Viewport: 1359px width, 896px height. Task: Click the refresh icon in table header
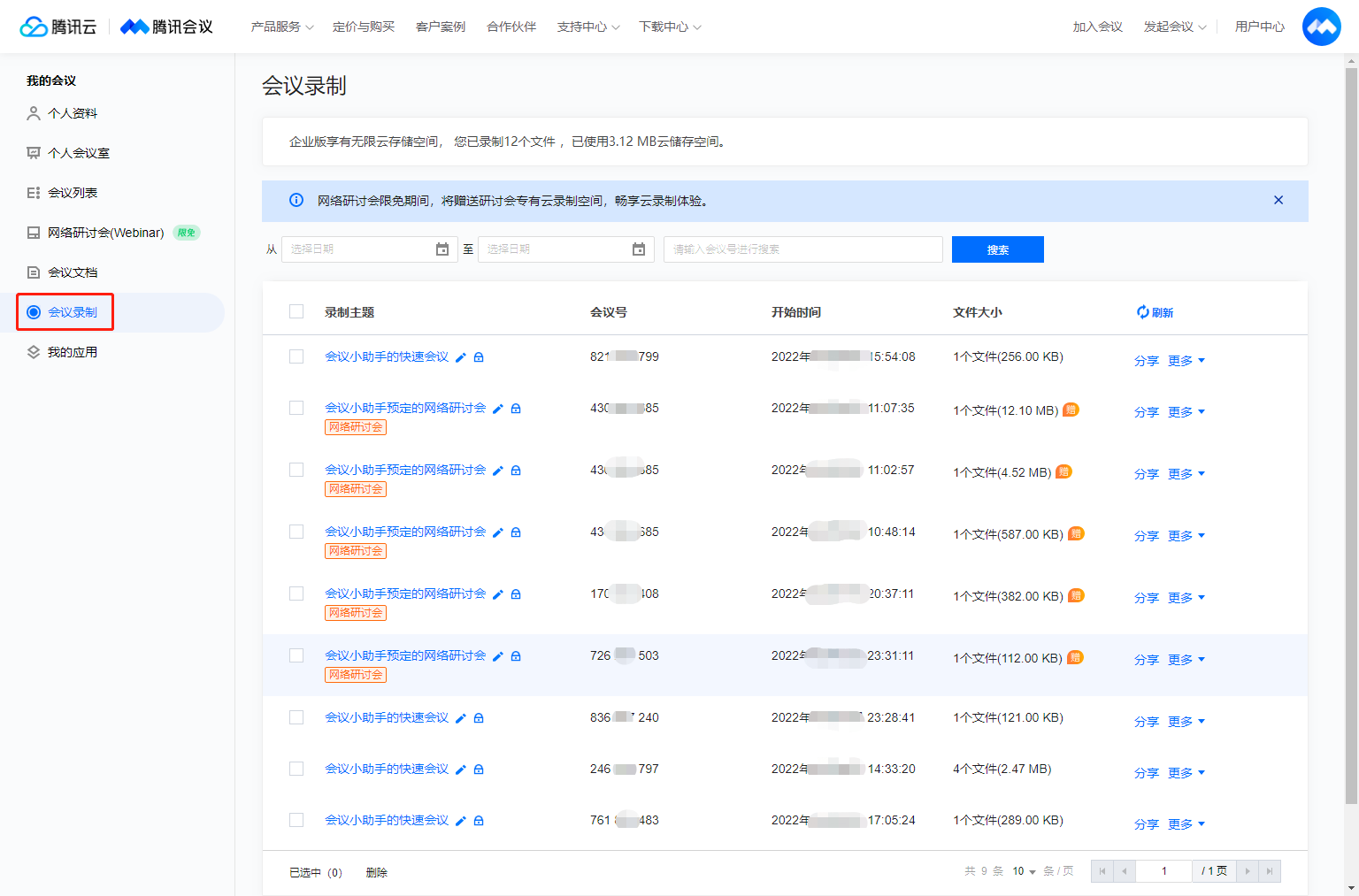click(1143, 312)
